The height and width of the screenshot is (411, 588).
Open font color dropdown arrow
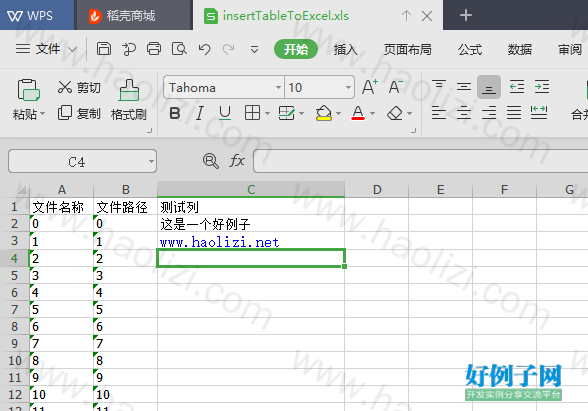[x=372, y=113]
